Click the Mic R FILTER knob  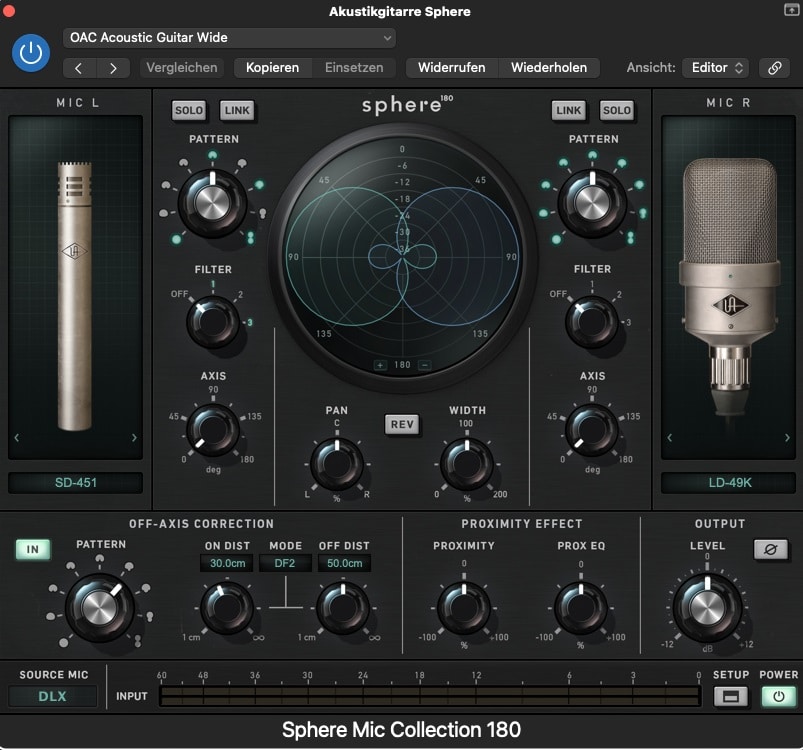(591, 322)
